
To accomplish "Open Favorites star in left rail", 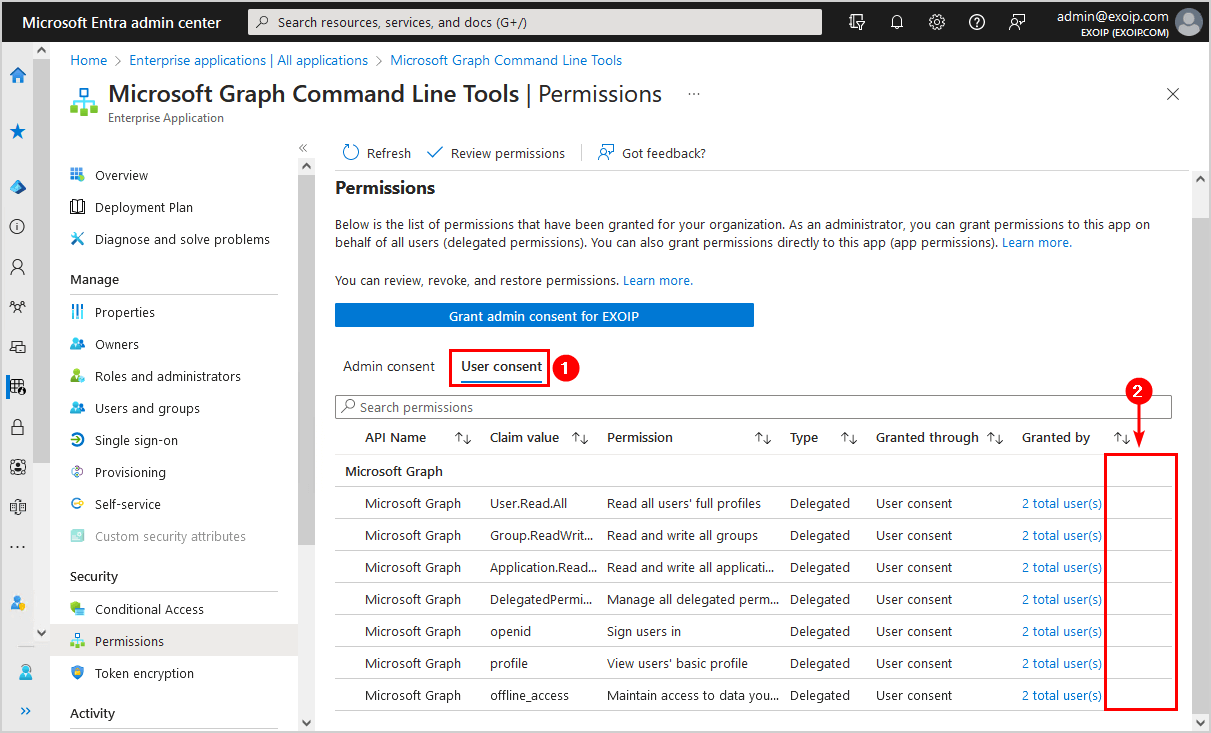I will [17, 132].
